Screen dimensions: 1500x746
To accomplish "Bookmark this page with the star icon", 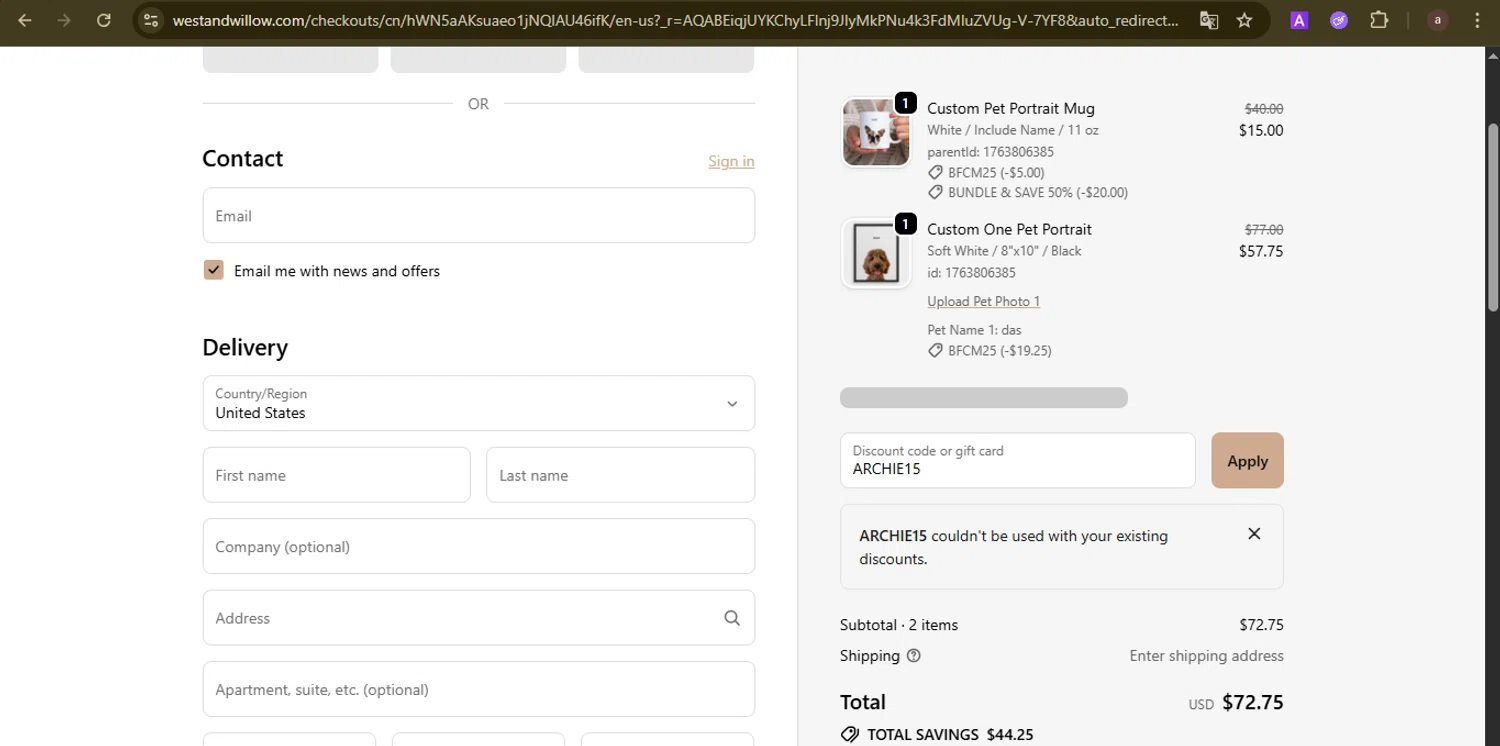I will click(1245, 20).
